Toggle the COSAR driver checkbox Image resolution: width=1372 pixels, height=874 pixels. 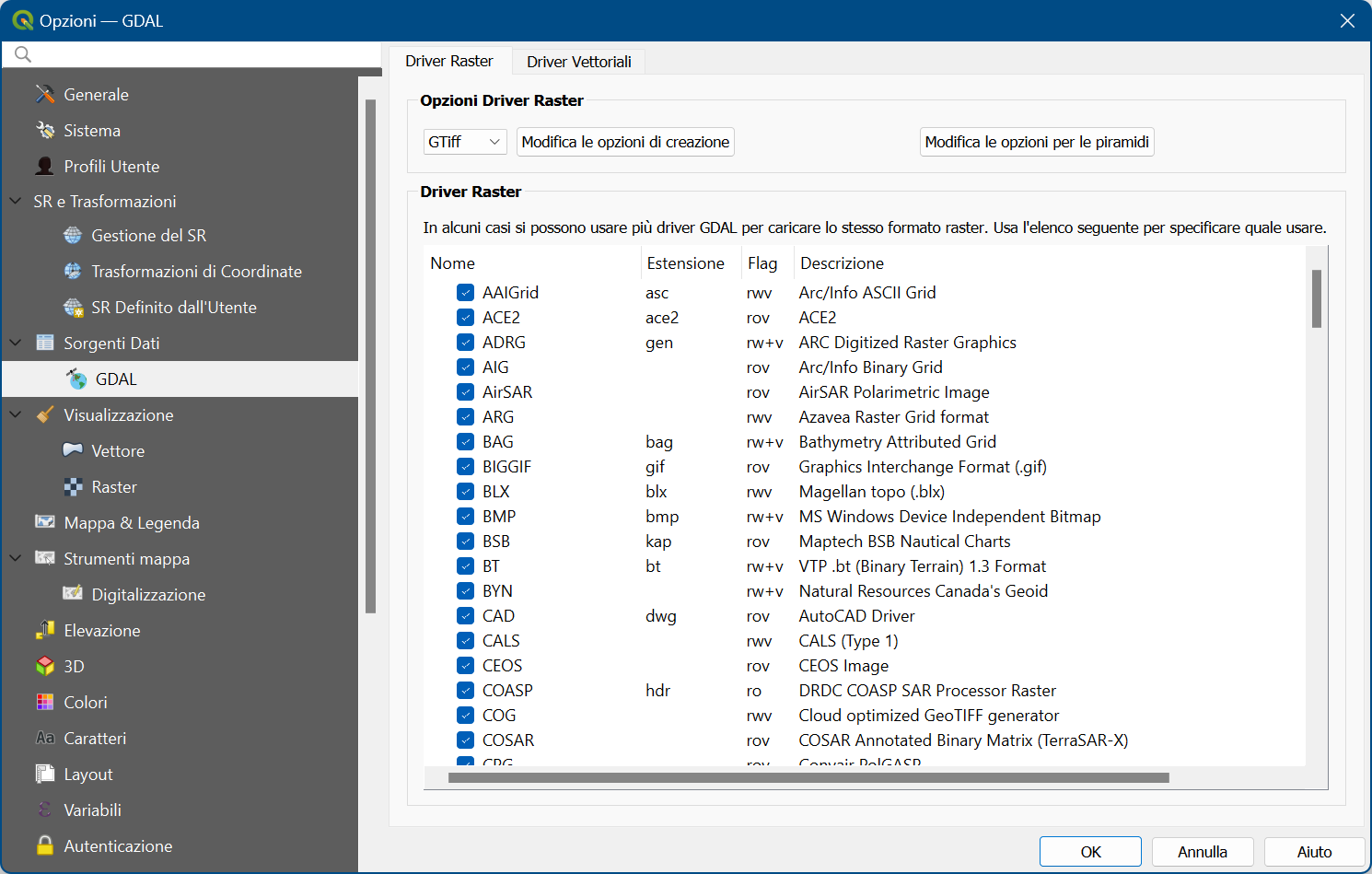click(466, 740)
